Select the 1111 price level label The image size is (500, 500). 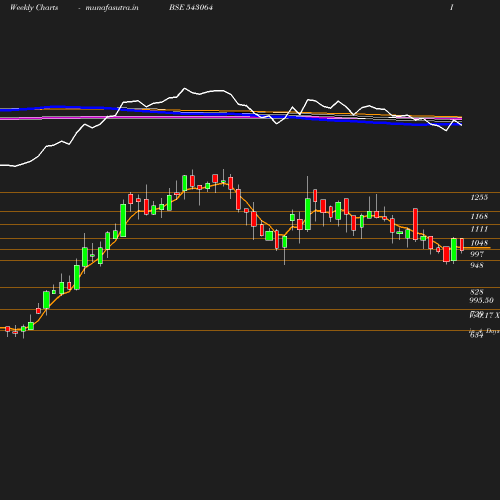tap(479, 229)
